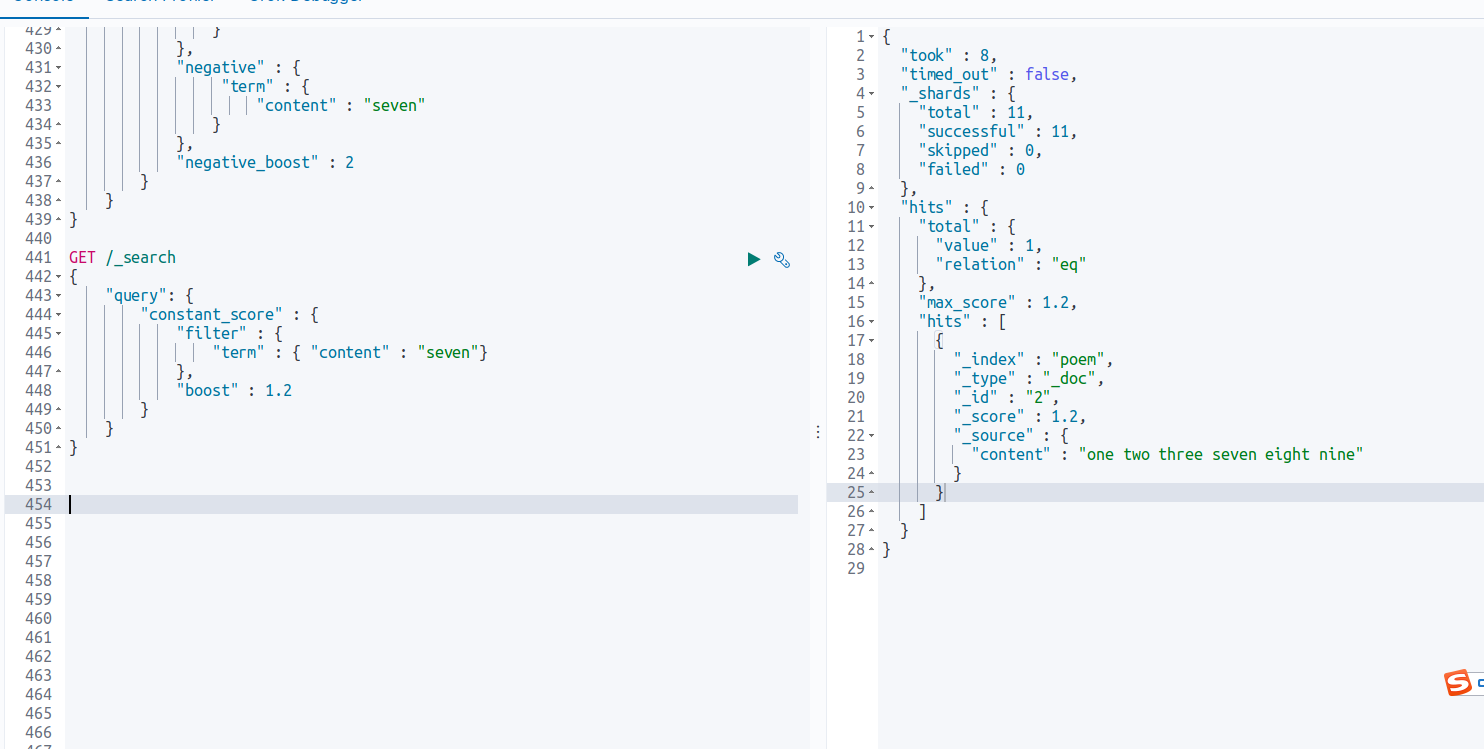
Task: Click the GET method keyword in the editor
Action: [82, 258]
